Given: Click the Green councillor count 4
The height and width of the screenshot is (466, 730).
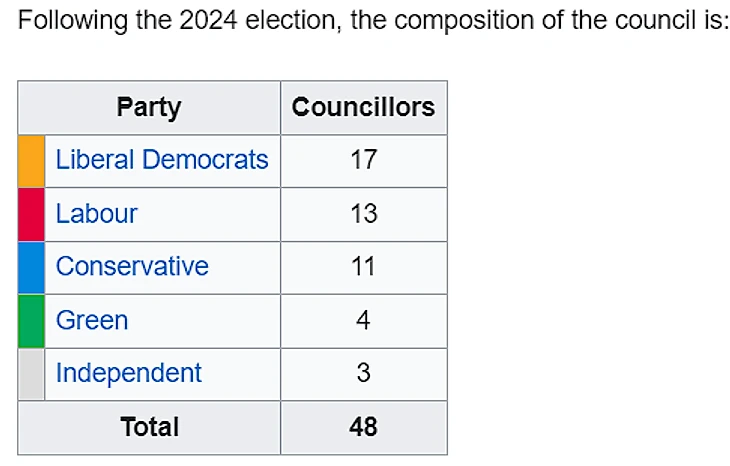Looking at the screenshot, I should 363,321.
